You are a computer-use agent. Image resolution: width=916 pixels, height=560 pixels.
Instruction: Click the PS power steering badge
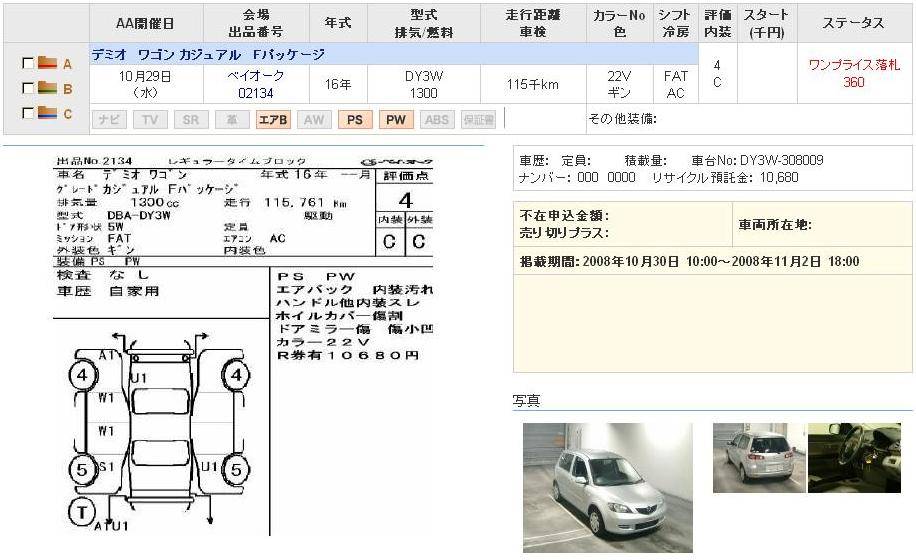(355, 120)
